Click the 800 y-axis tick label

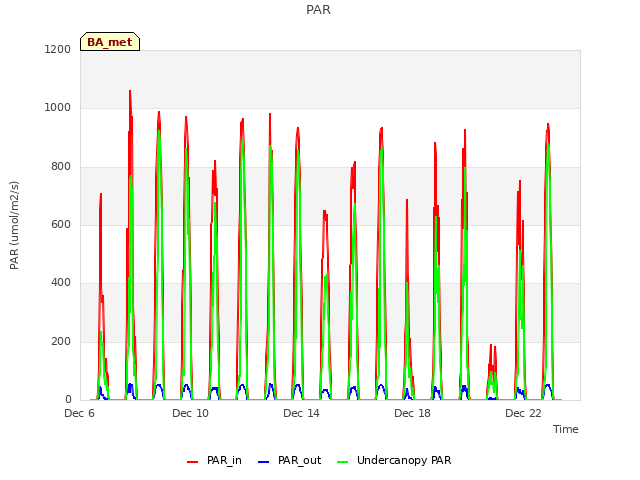click(61, 166)
